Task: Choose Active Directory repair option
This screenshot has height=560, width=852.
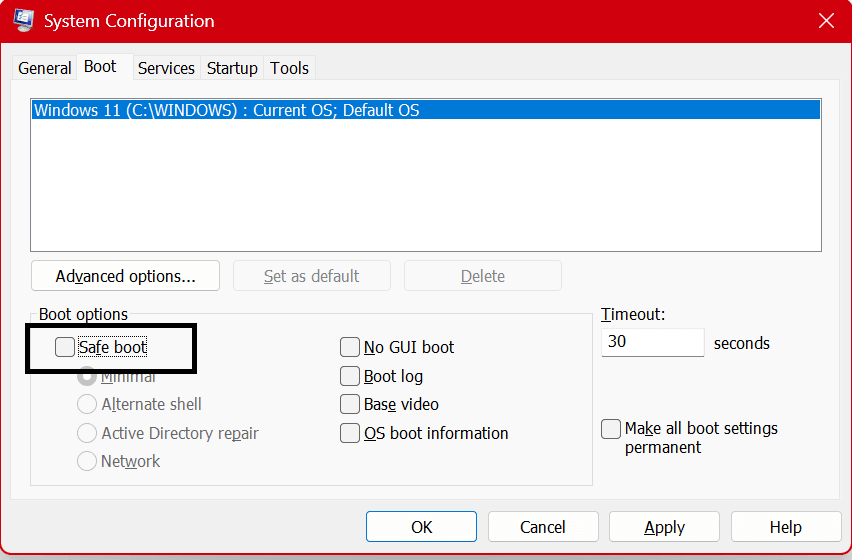Action: point(87,433)
